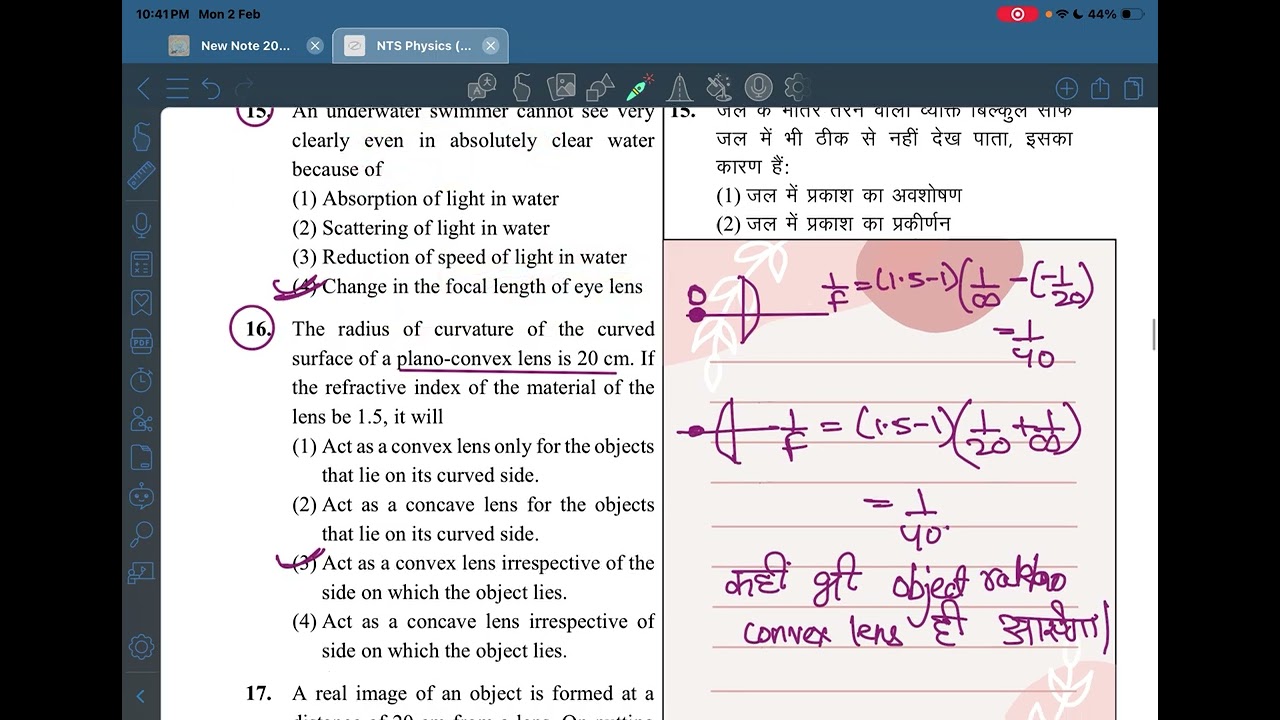The width and height of the screenshot is (1280, 720).
Task: Open the toolbar gear settings
Action: tap(796, 87)
